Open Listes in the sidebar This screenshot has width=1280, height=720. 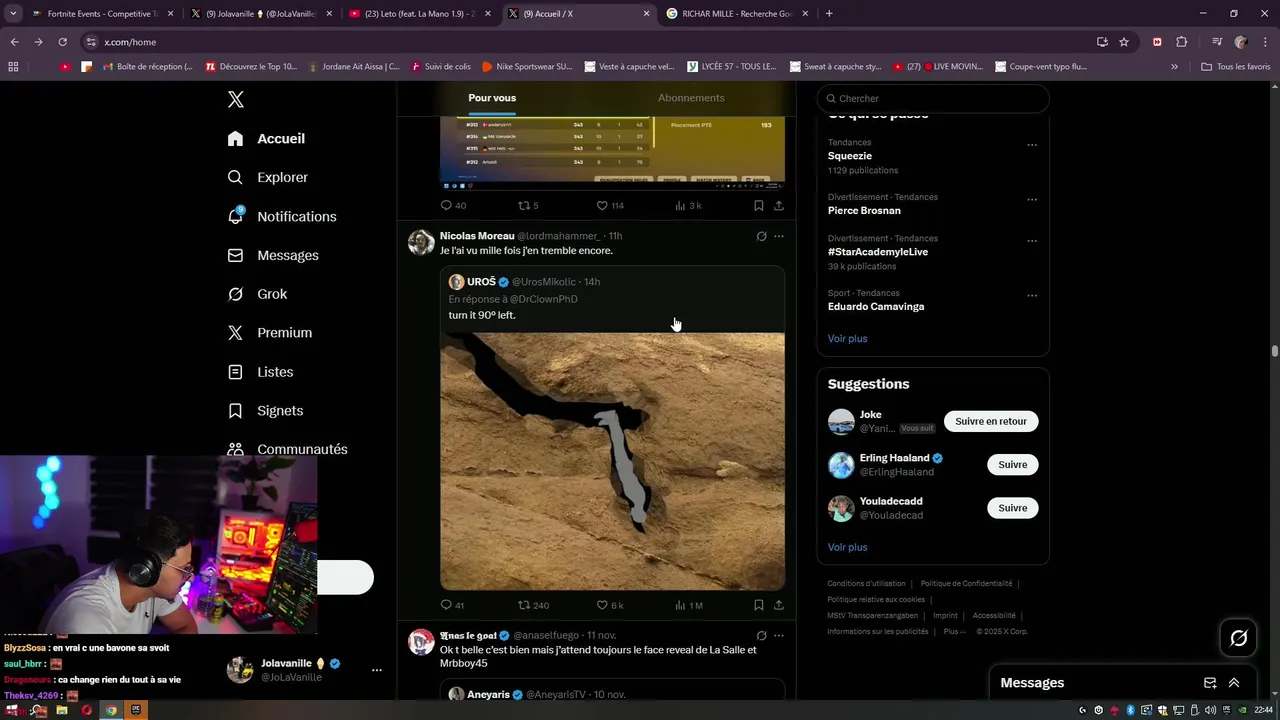point(260,372)
